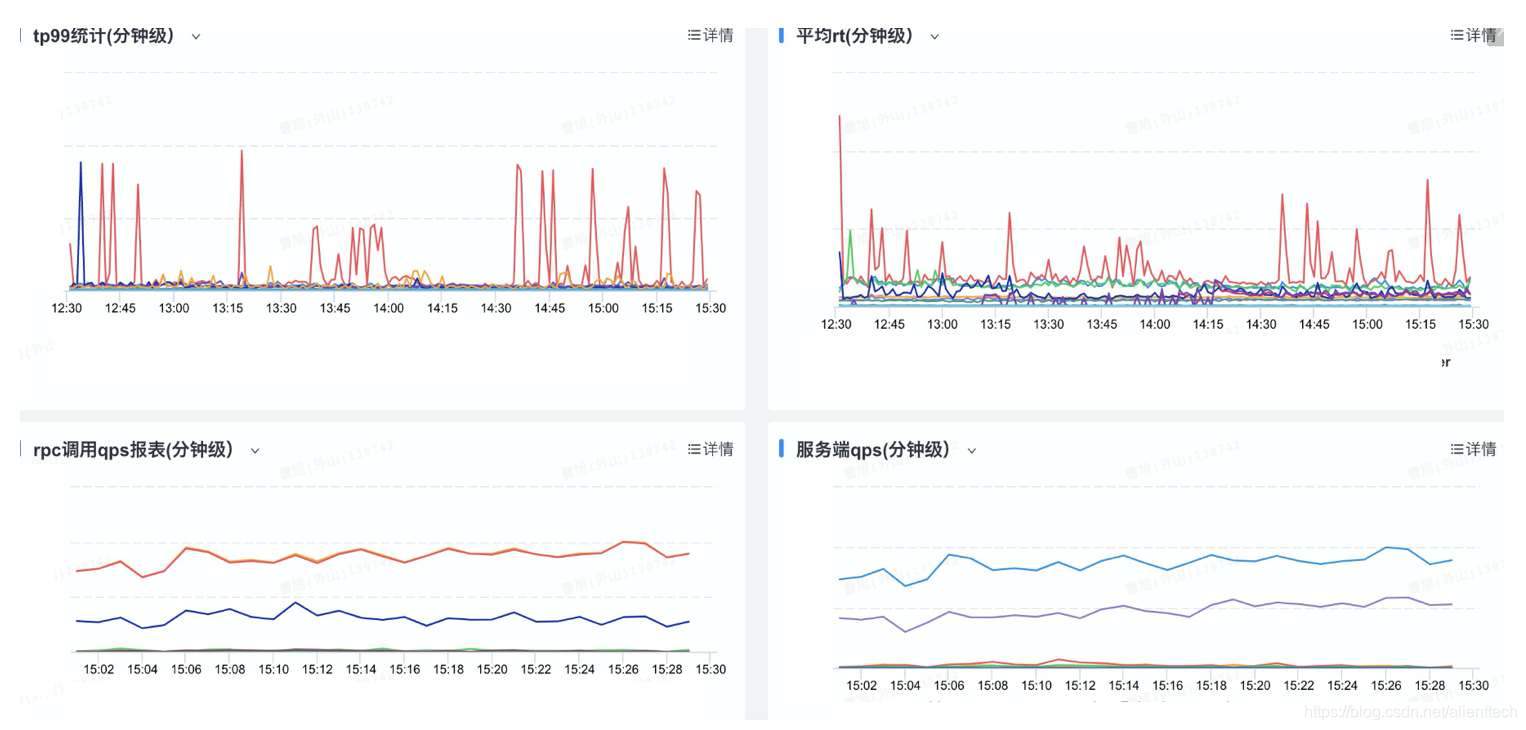The width and height of the screenshot is (1526, 730).
Task: Click 15:15 label on 平均rt chart axis
Action: (1421, 324)
